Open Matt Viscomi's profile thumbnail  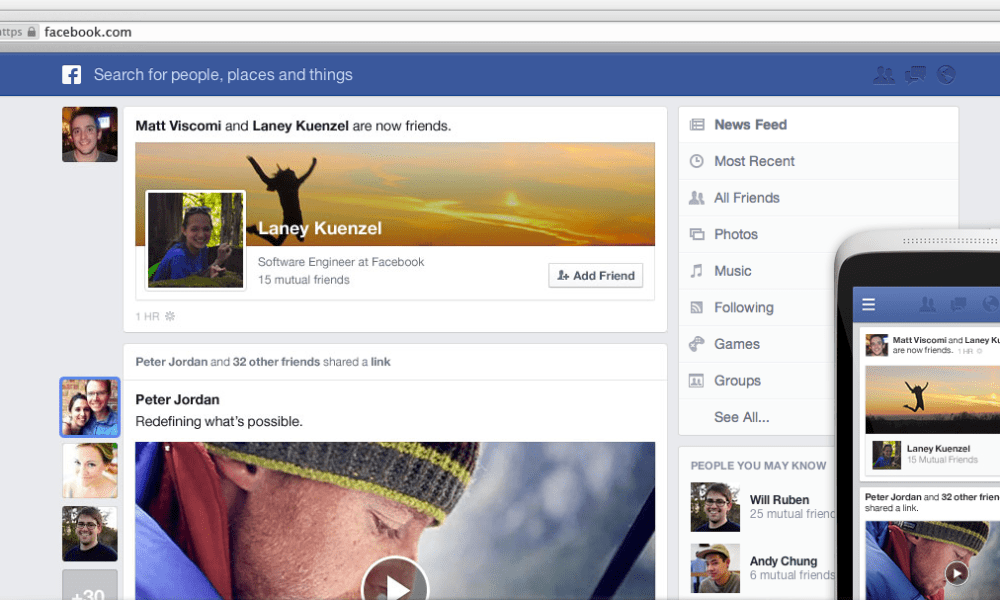pyautogui.click(x=89, y=133)
